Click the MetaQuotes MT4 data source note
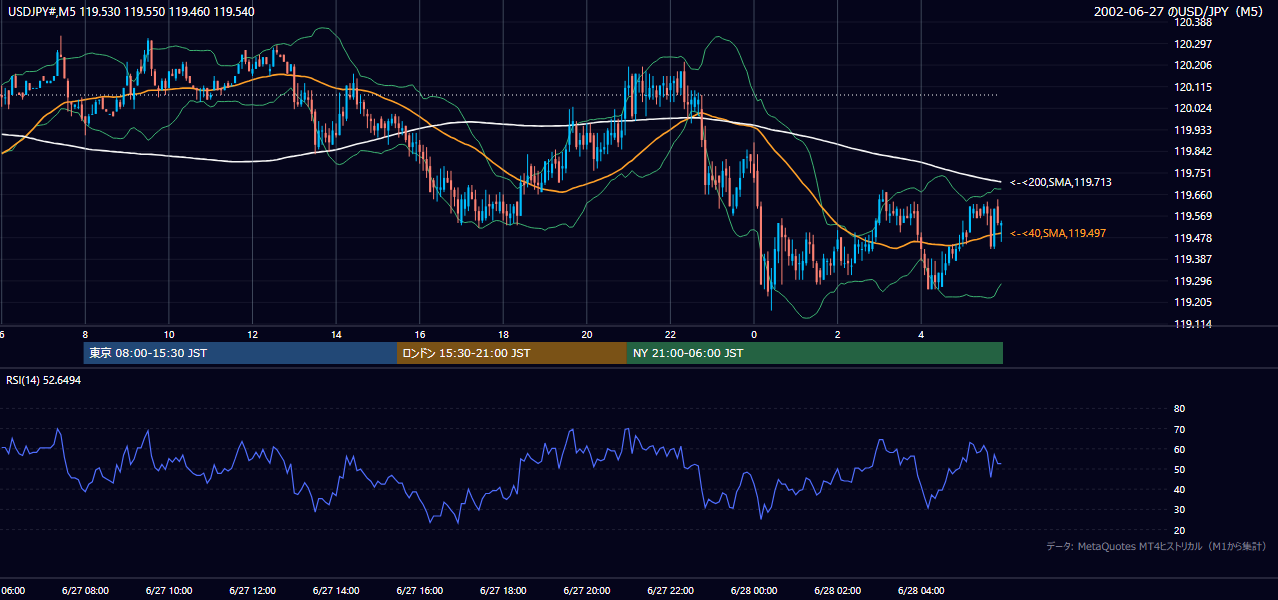 [x=1156, y=546]
